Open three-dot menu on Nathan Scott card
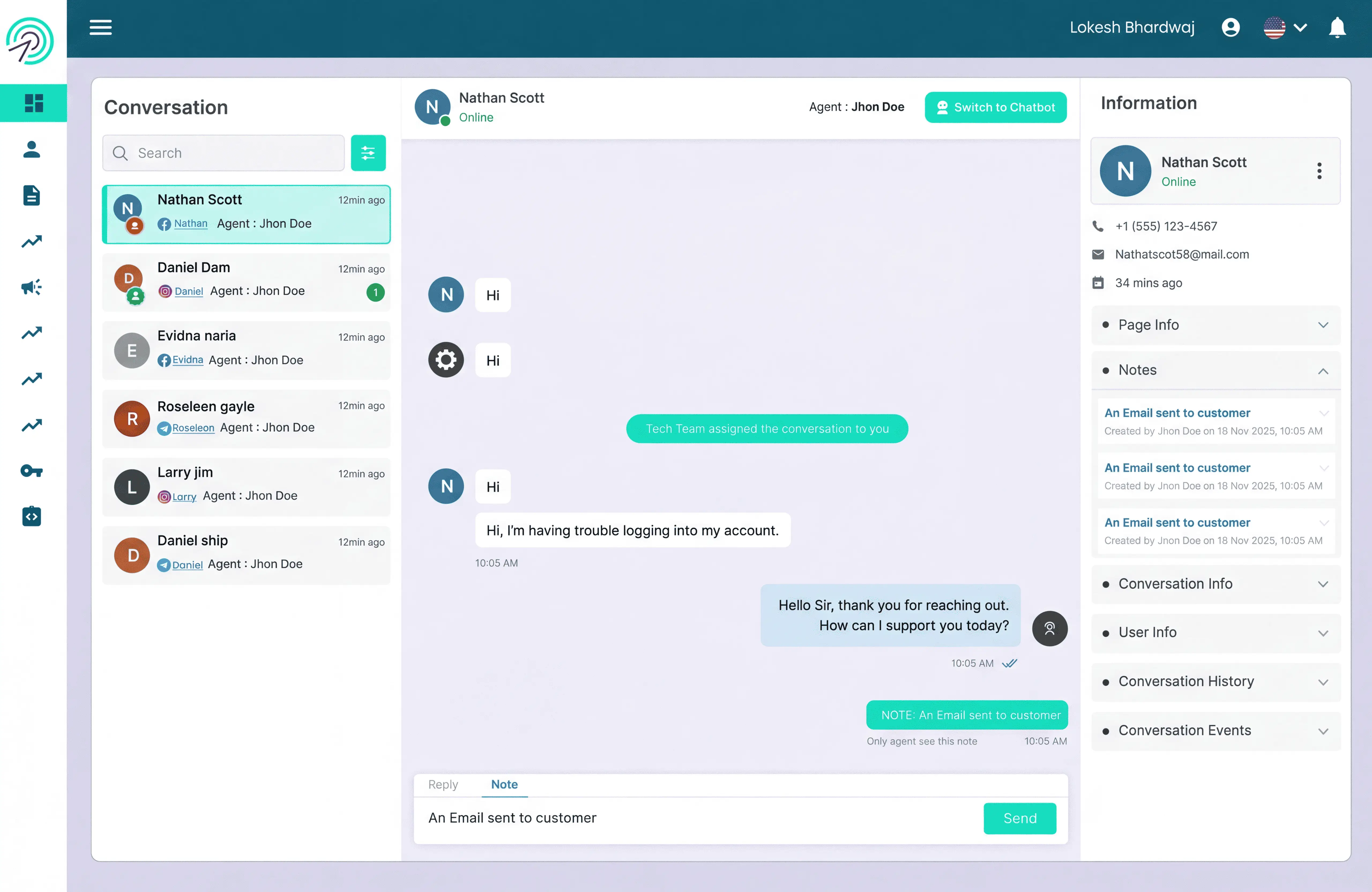The height and width of the screenshot is (892, 1372). point(1319,171)
